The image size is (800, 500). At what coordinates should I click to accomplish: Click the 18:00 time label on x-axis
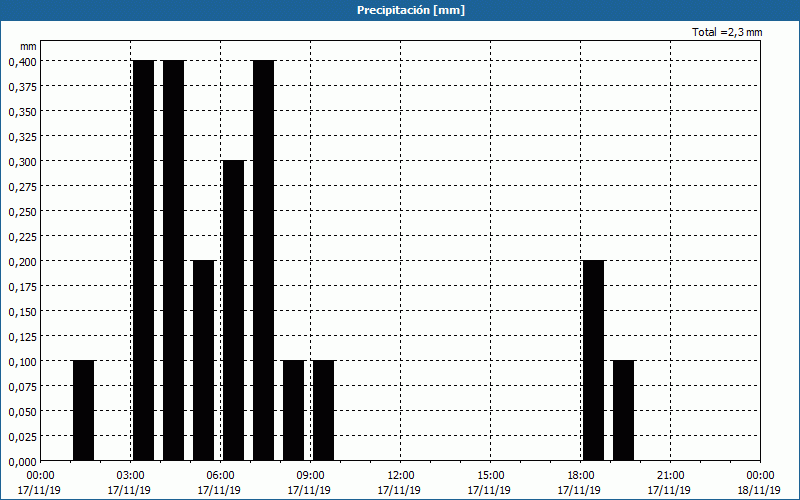[581, 476]
